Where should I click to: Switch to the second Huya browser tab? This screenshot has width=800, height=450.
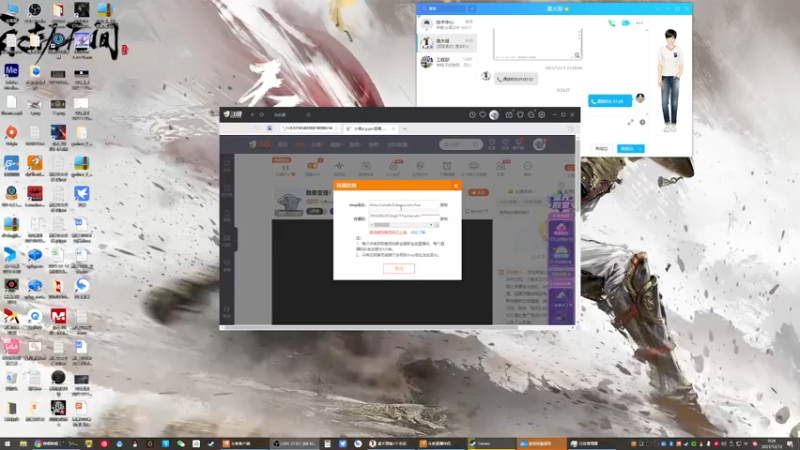pyautogui.click(x=369, y=129)
